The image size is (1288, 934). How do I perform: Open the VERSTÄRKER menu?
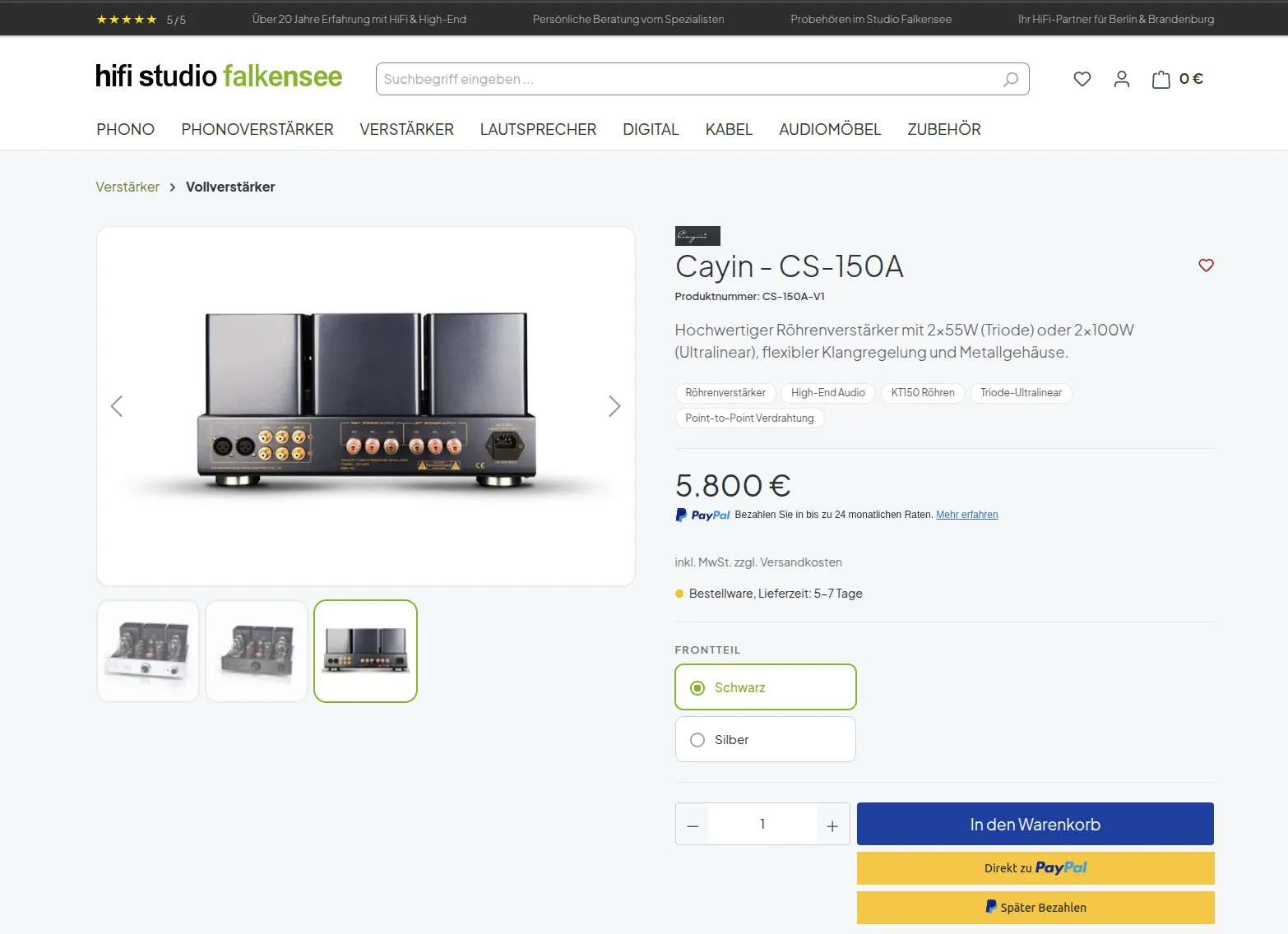click(406, 129)
